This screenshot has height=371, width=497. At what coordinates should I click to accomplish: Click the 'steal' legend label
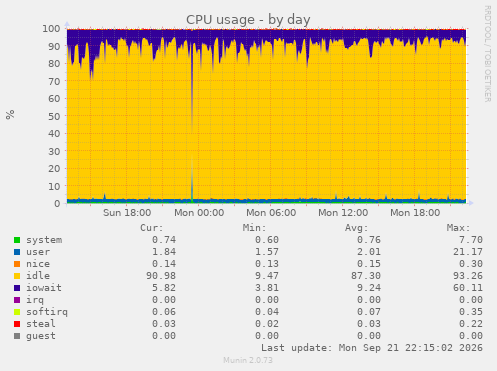point(41,324)
